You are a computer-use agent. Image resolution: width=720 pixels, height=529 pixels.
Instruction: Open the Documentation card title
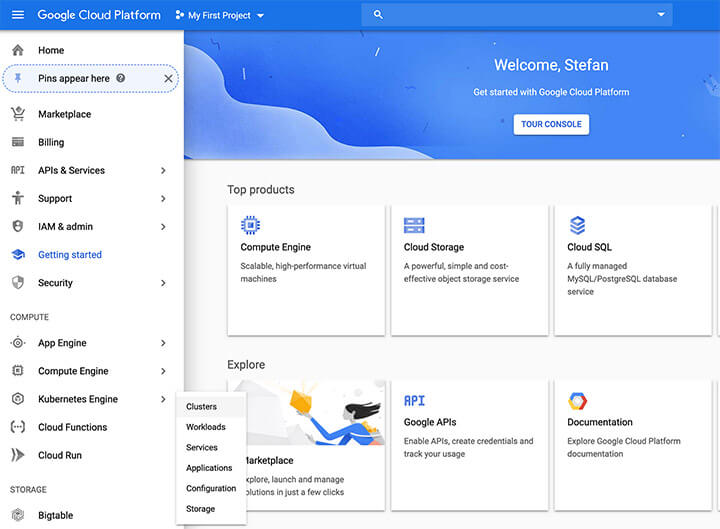[600, 422]
